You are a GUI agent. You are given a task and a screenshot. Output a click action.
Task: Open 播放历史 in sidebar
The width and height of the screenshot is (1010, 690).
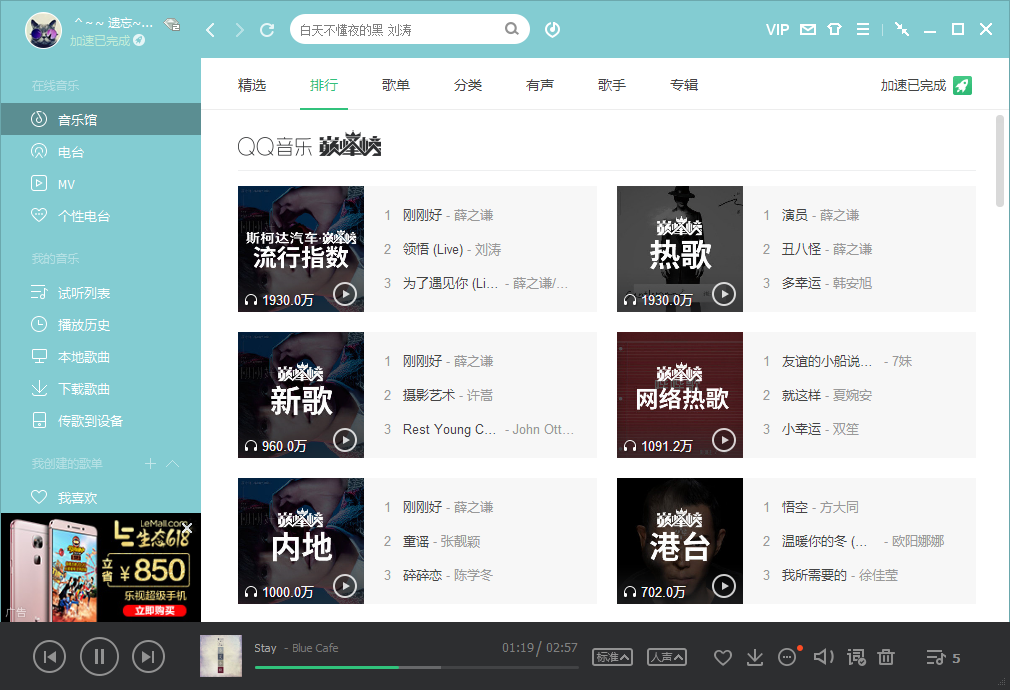pos(100,325)
